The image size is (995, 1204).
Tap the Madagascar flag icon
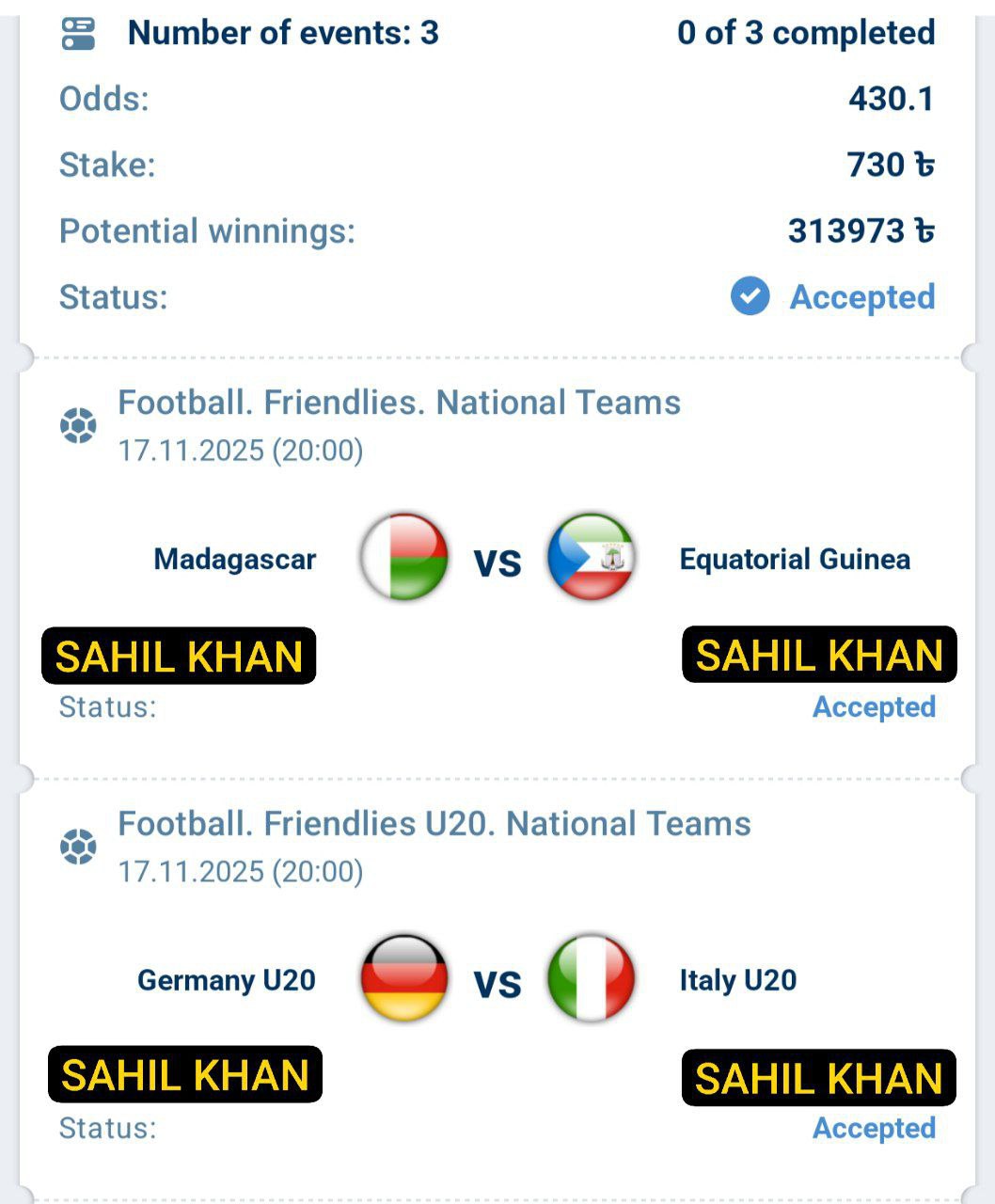[404, 557]
